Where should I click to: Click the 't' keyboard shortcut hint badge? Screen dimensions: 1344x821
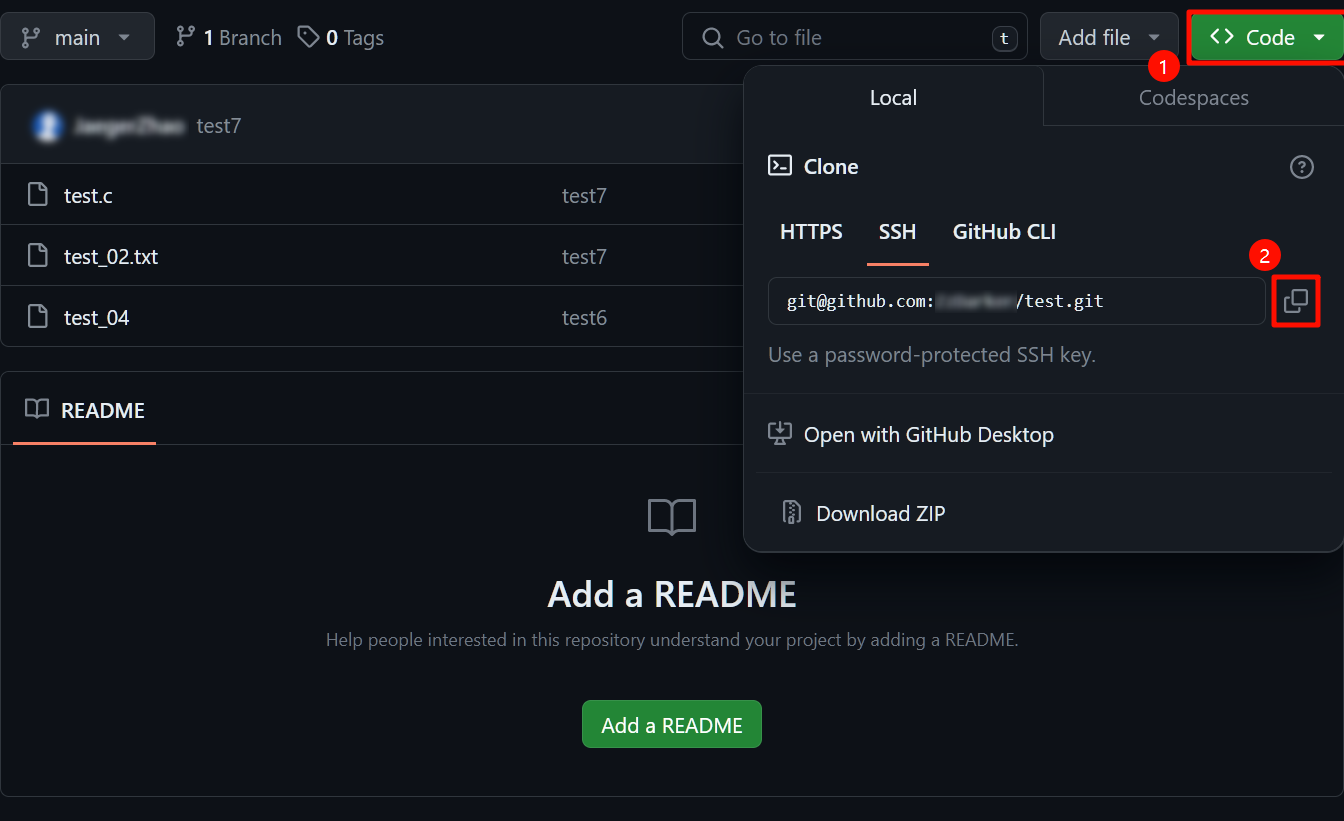click(x=1004, y=39)
